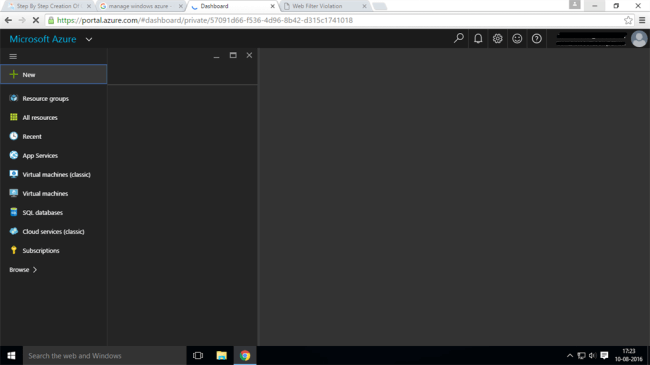This screenshot has width=650, height=365.
Task: Open the taskbar clock and date
Action: [x=628, y=355]
